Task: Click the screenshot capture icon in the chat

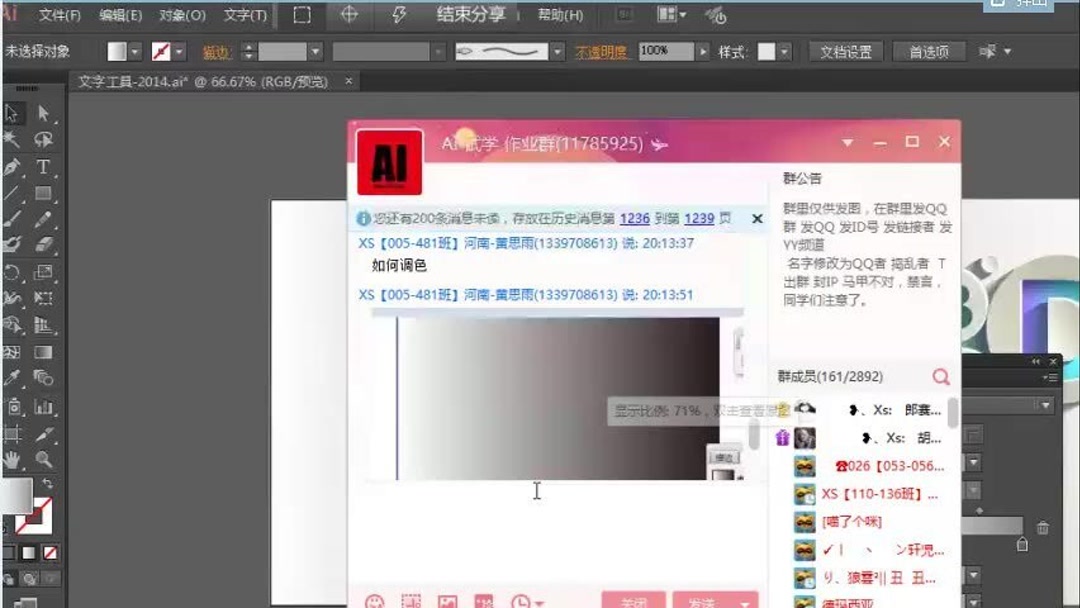Action: 411,600
